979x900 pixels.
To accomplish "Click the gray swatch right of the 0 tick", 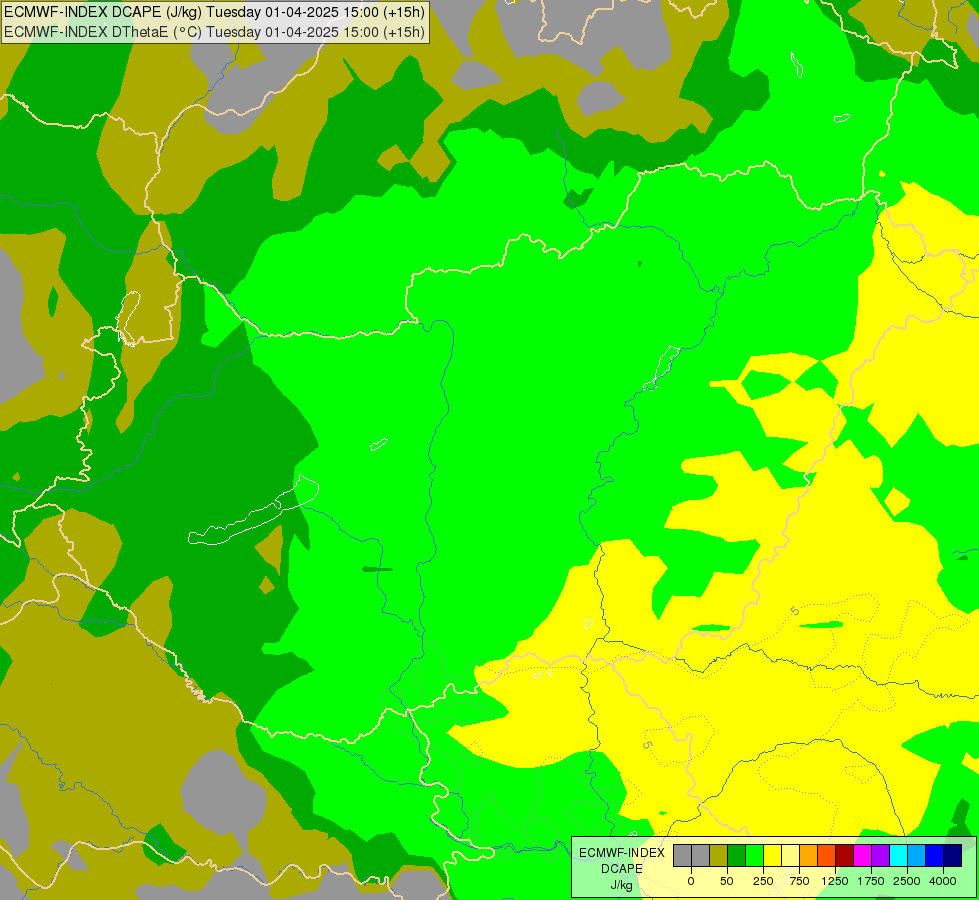I will point(701,856).
